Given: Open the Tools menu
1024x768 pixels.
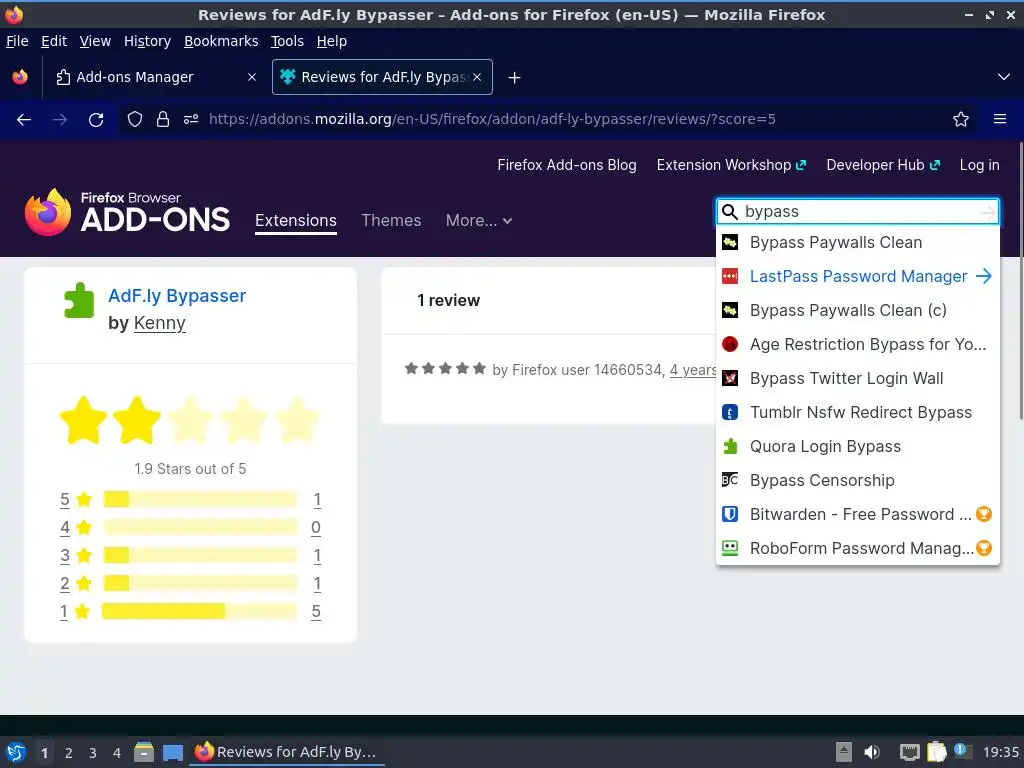Looking at the screenshot, I should click(x=287, y=41).
